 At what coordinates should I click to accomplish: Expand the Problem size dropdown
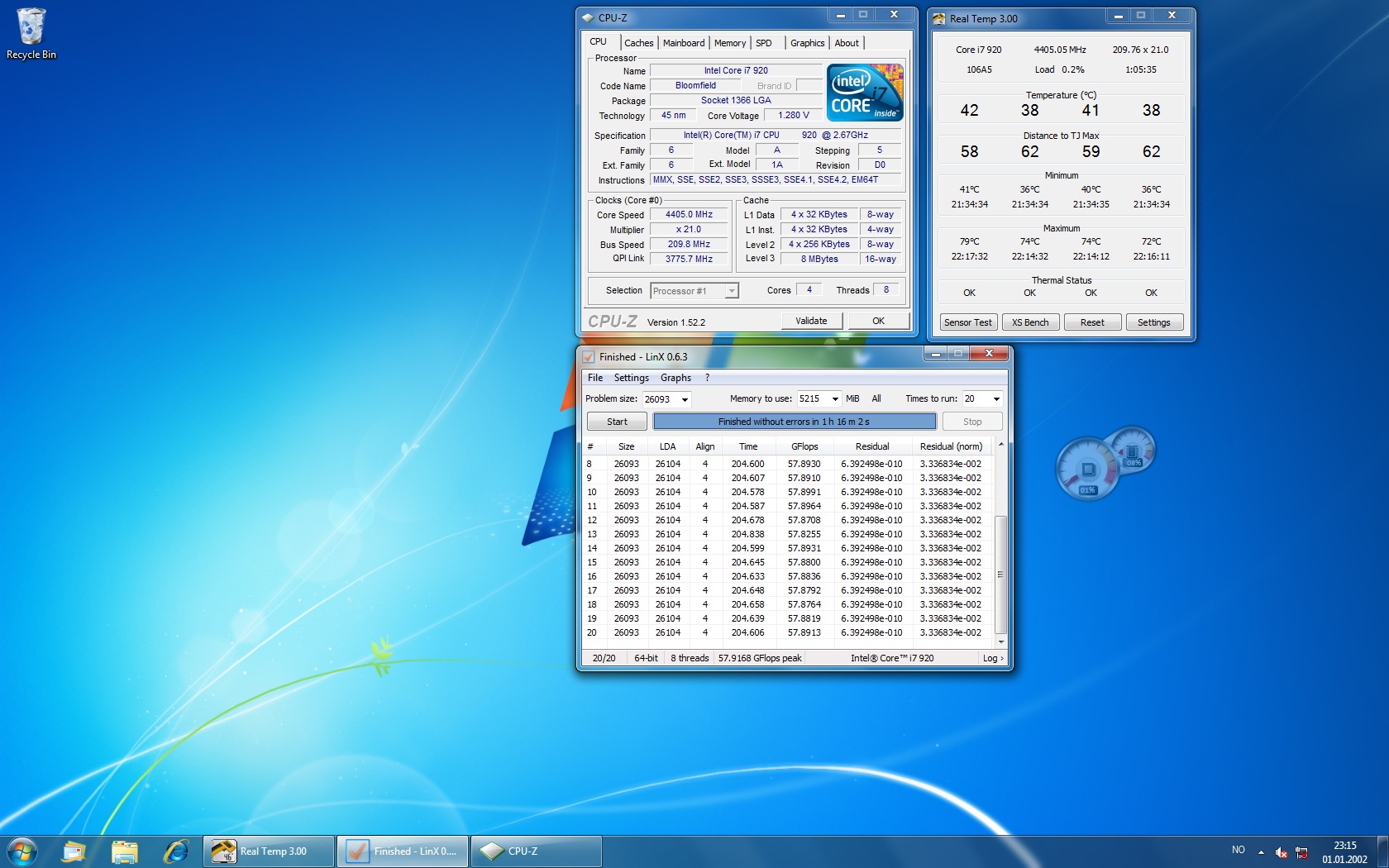[x=685, y=399]
